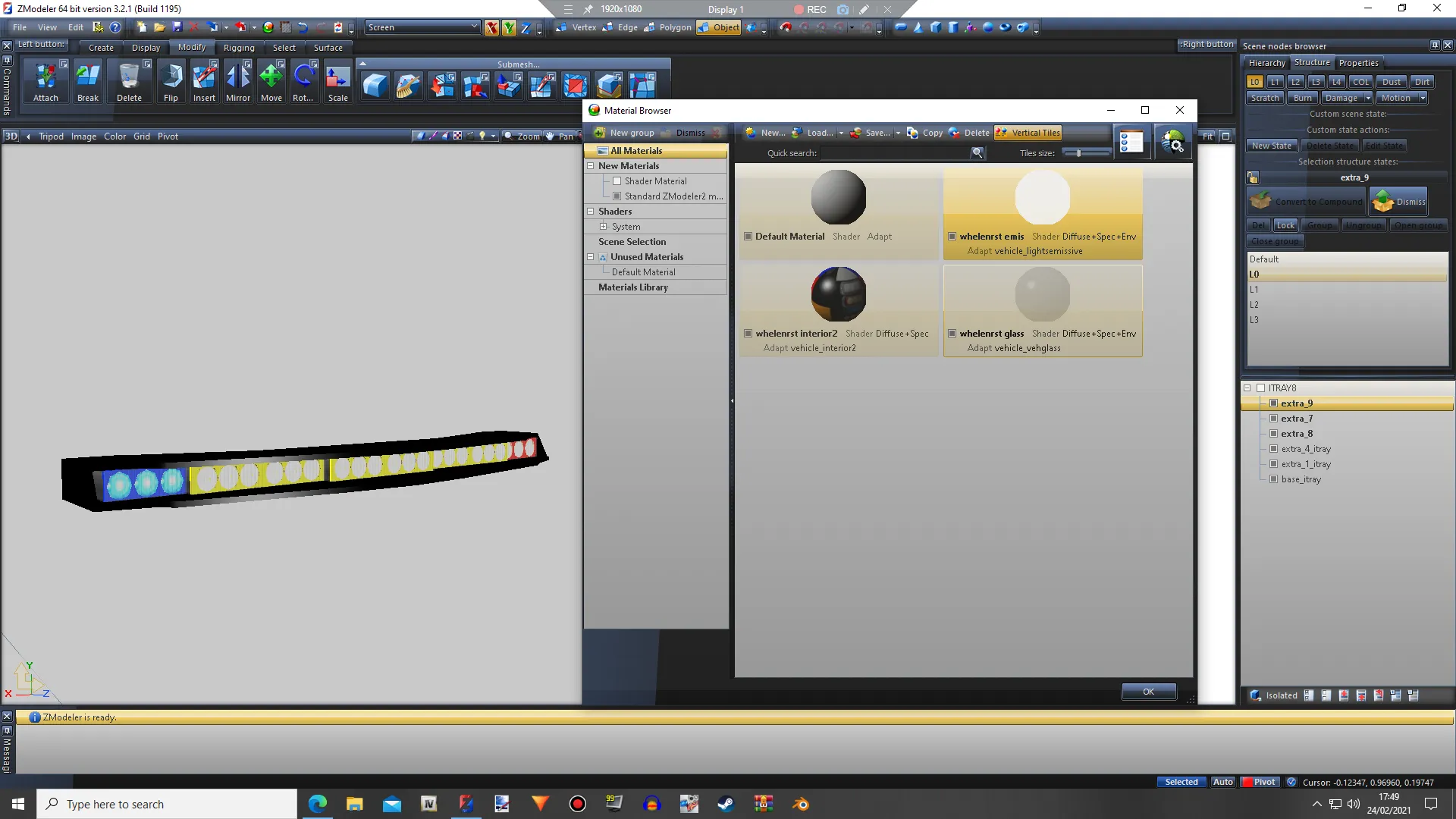Switch to the Hierarchy tab
1456x819 pixels.
tap(1266, 63)
